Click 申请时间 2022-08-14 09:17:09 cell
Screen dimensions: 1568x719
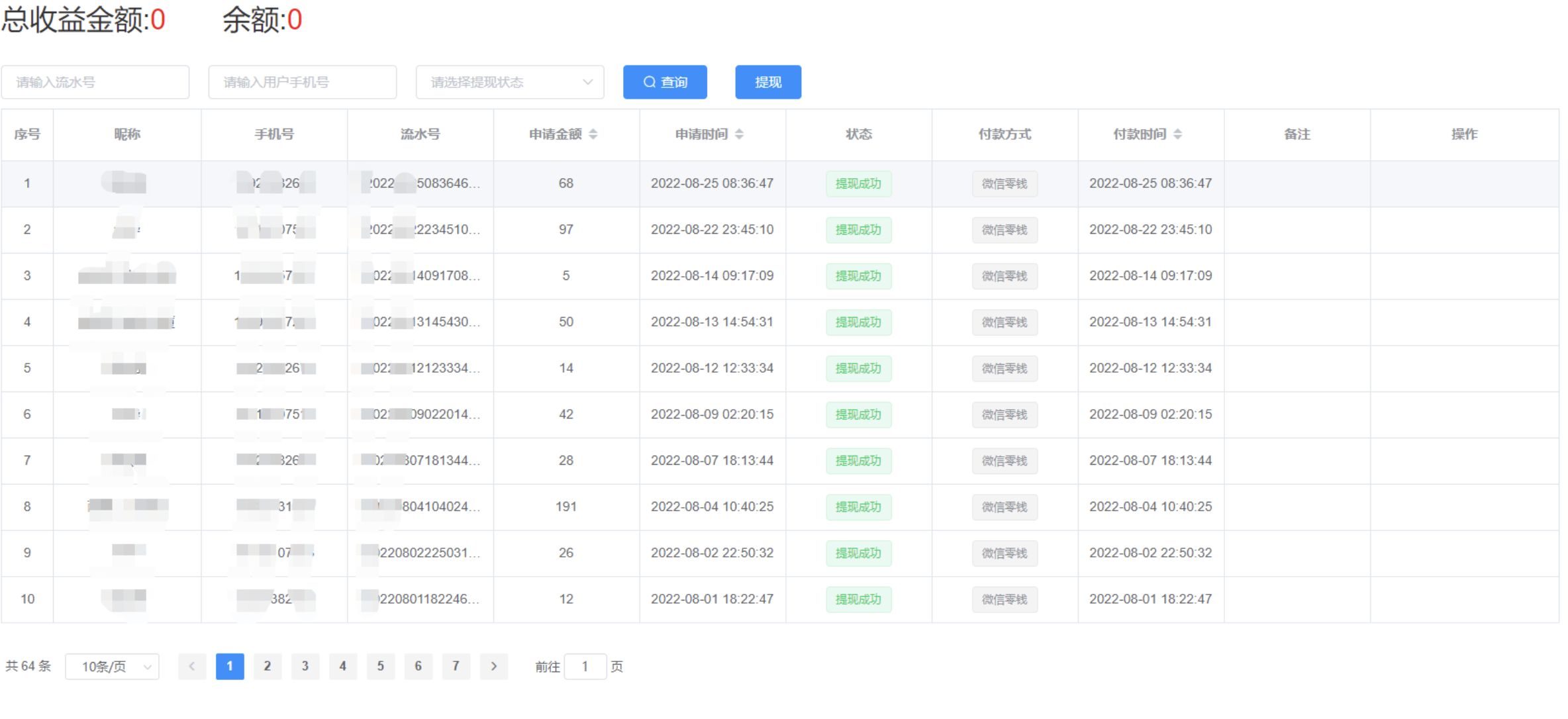(x=712, y=275)
